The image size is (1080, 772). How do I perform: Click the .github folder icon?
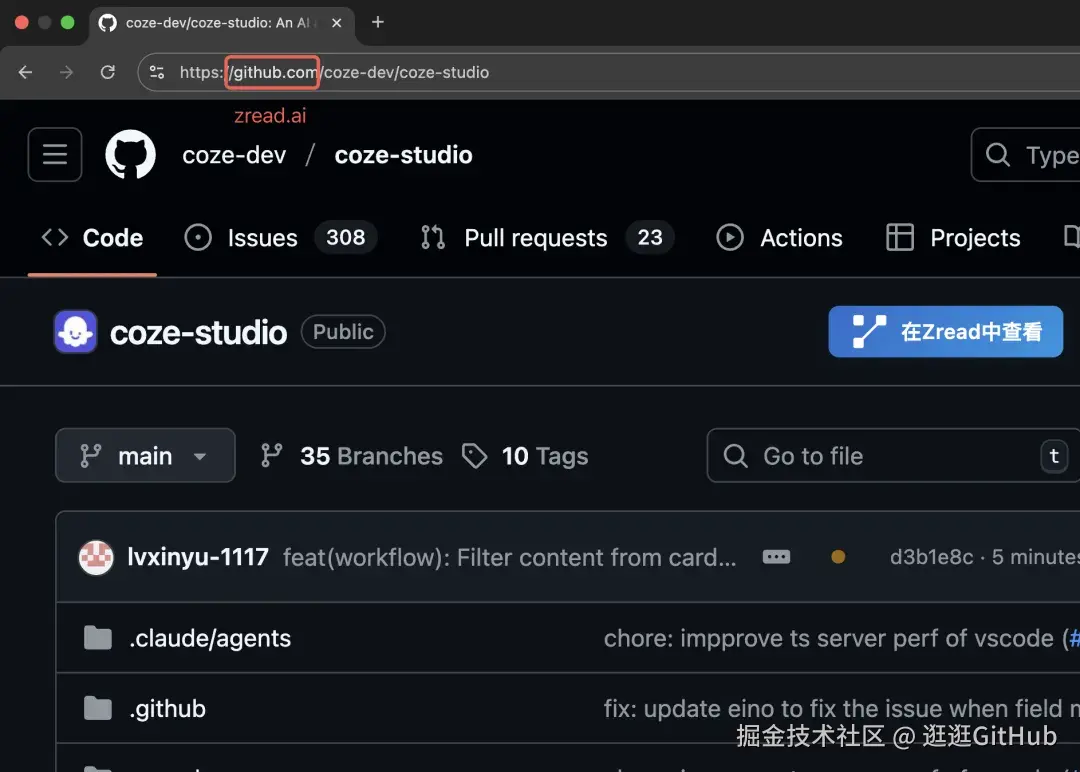pos(98,709)
